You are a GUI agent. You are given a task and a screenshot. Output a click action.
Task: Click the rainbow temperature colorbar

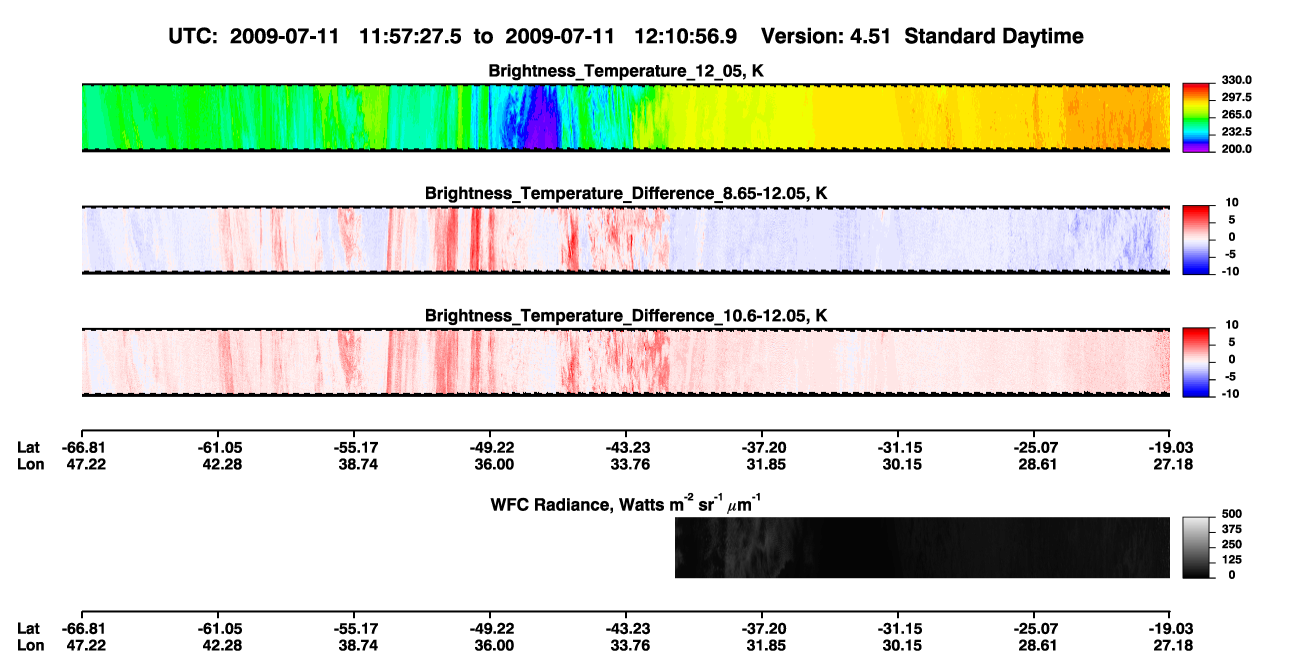pyautogui.click(x=1196, y=116)
